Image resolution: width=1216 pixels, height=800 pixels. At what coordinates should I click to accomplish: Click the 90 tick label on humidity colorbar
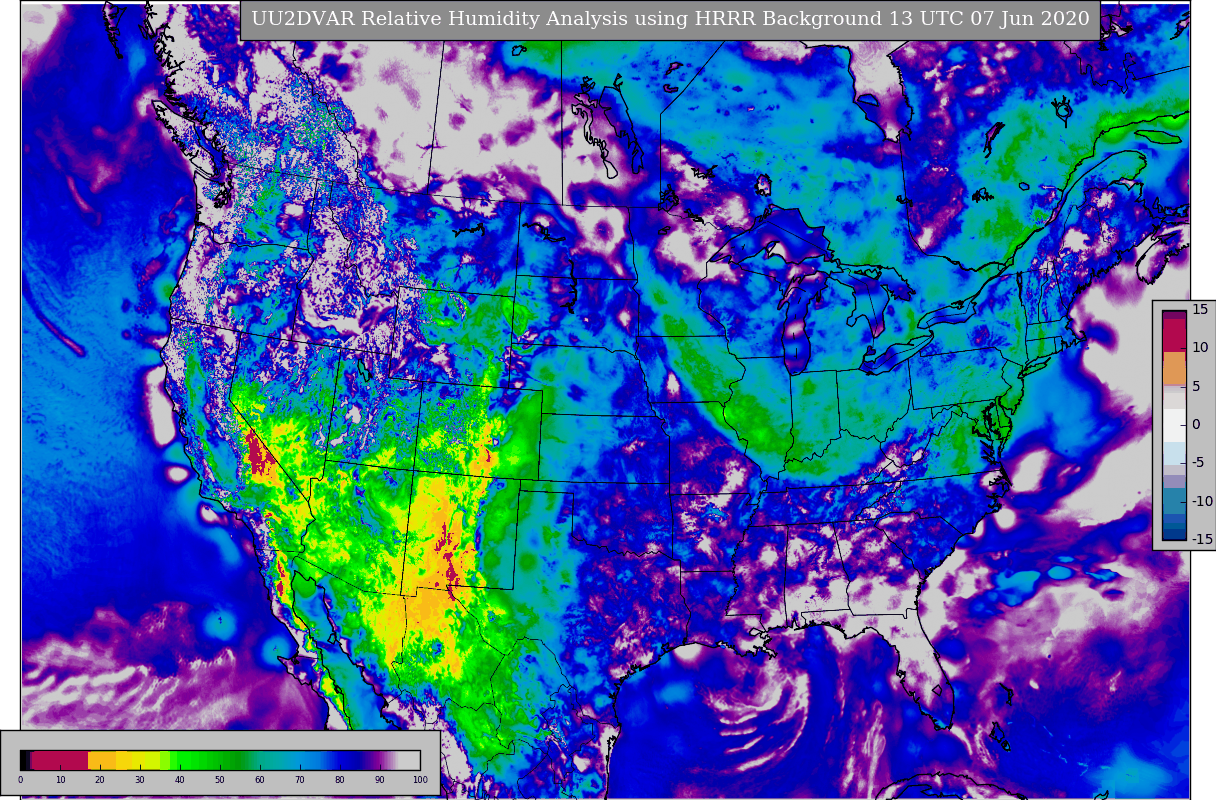pos(380,780)
